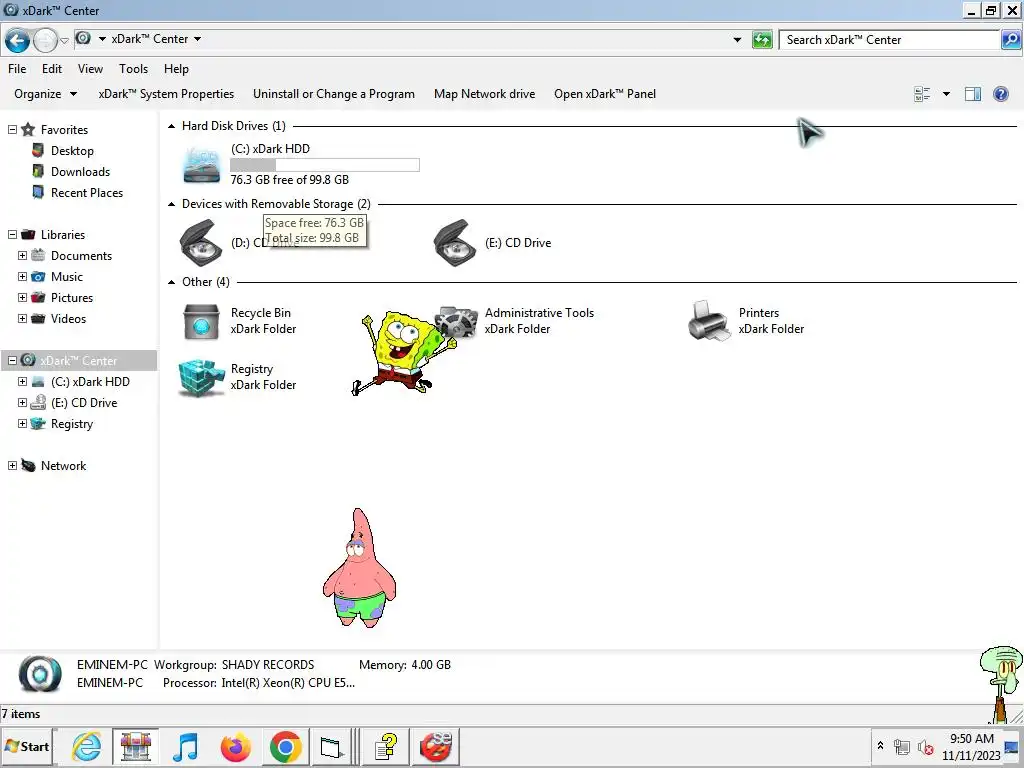Click the question mark taskbar icon
This screenshot has width=1024, height=768.
click(386, 746)
